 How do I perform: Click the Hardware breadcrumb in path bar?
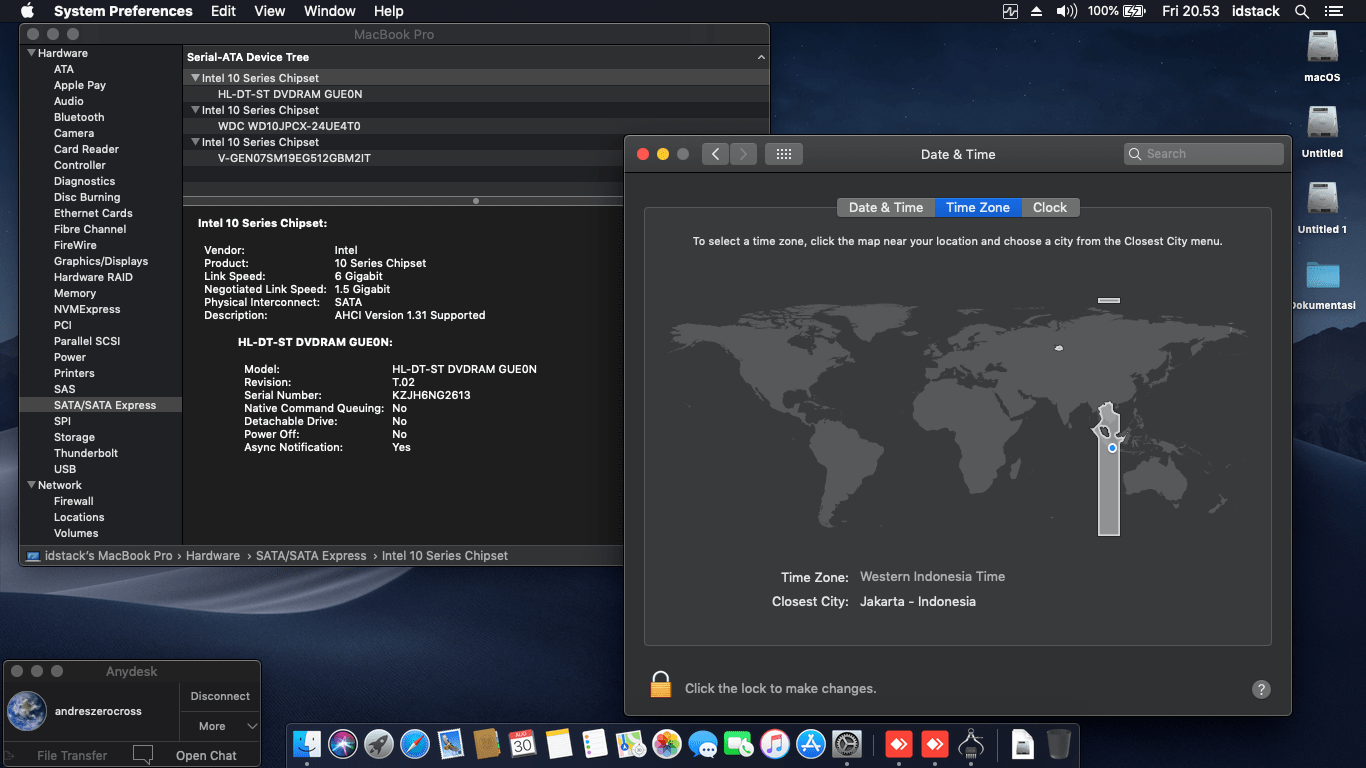[x=213, y=555]
